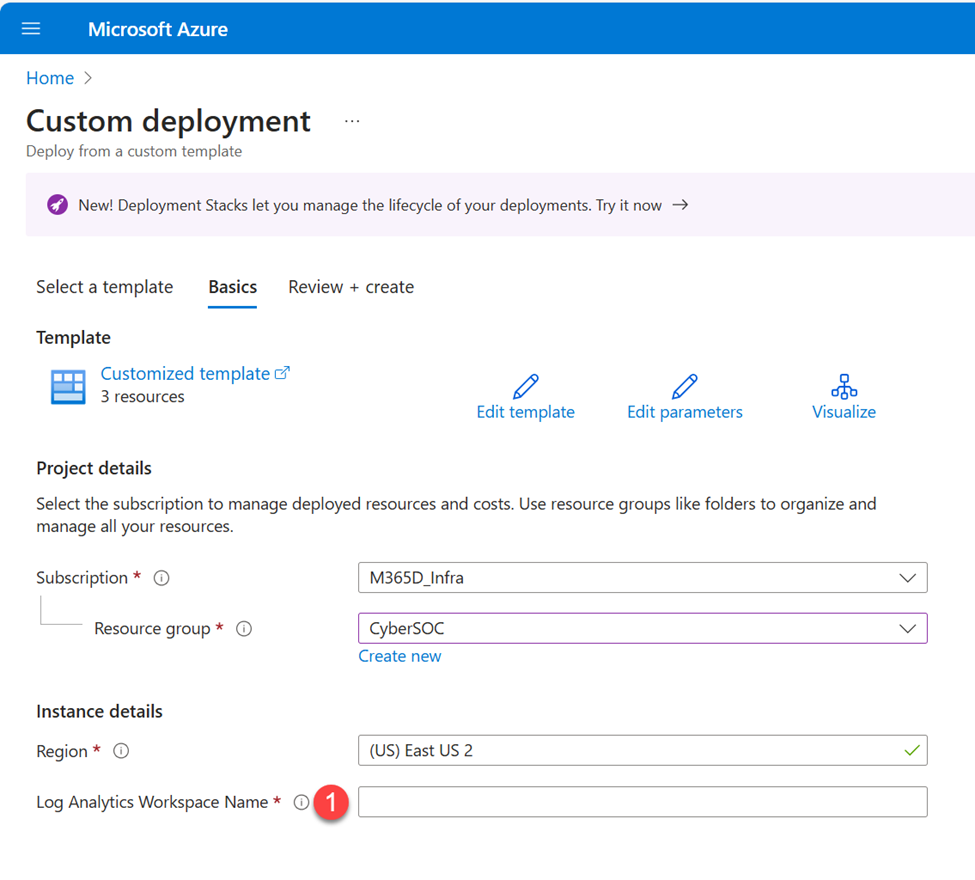The height and width of the screenshot is (880, 975).
Task: Click the Edit parameters pencil icon
Action: click(x=684, y=386)
